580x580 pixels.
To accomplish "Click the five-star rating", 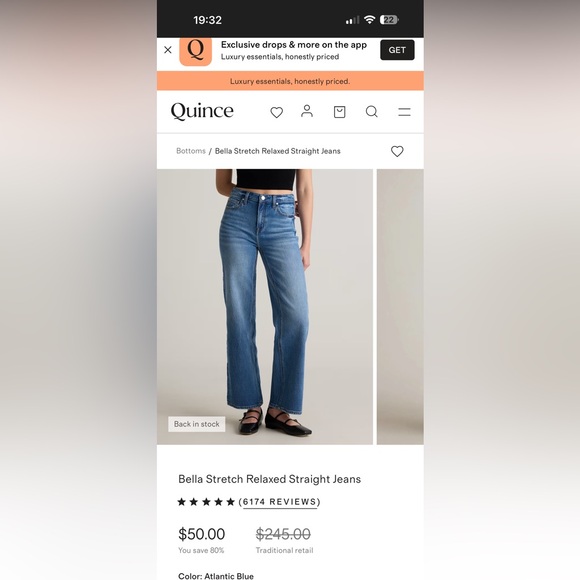I will (x=206, y=502).
